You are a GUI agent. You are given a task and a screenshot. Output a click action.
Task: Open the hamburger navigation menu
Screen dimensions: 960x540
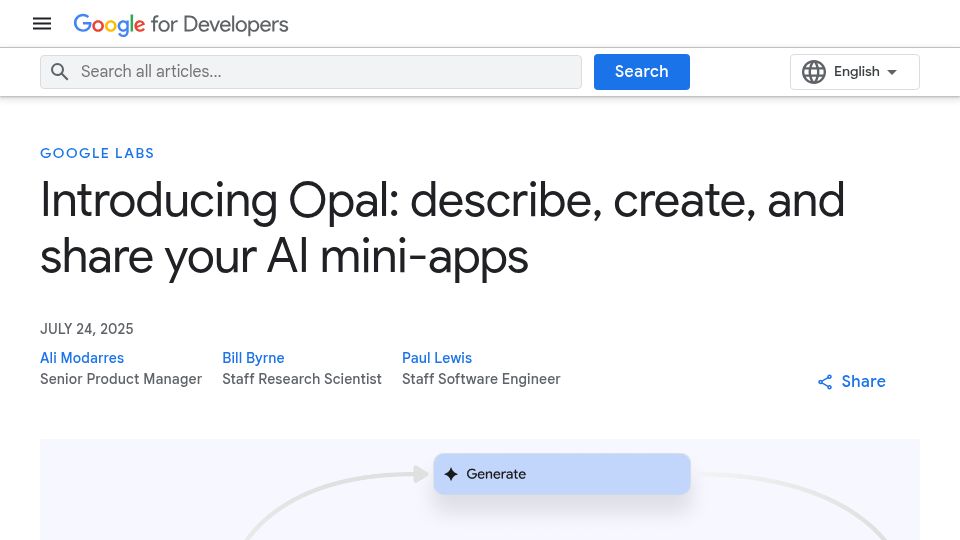pyautogui.click(x=42, y=24)
